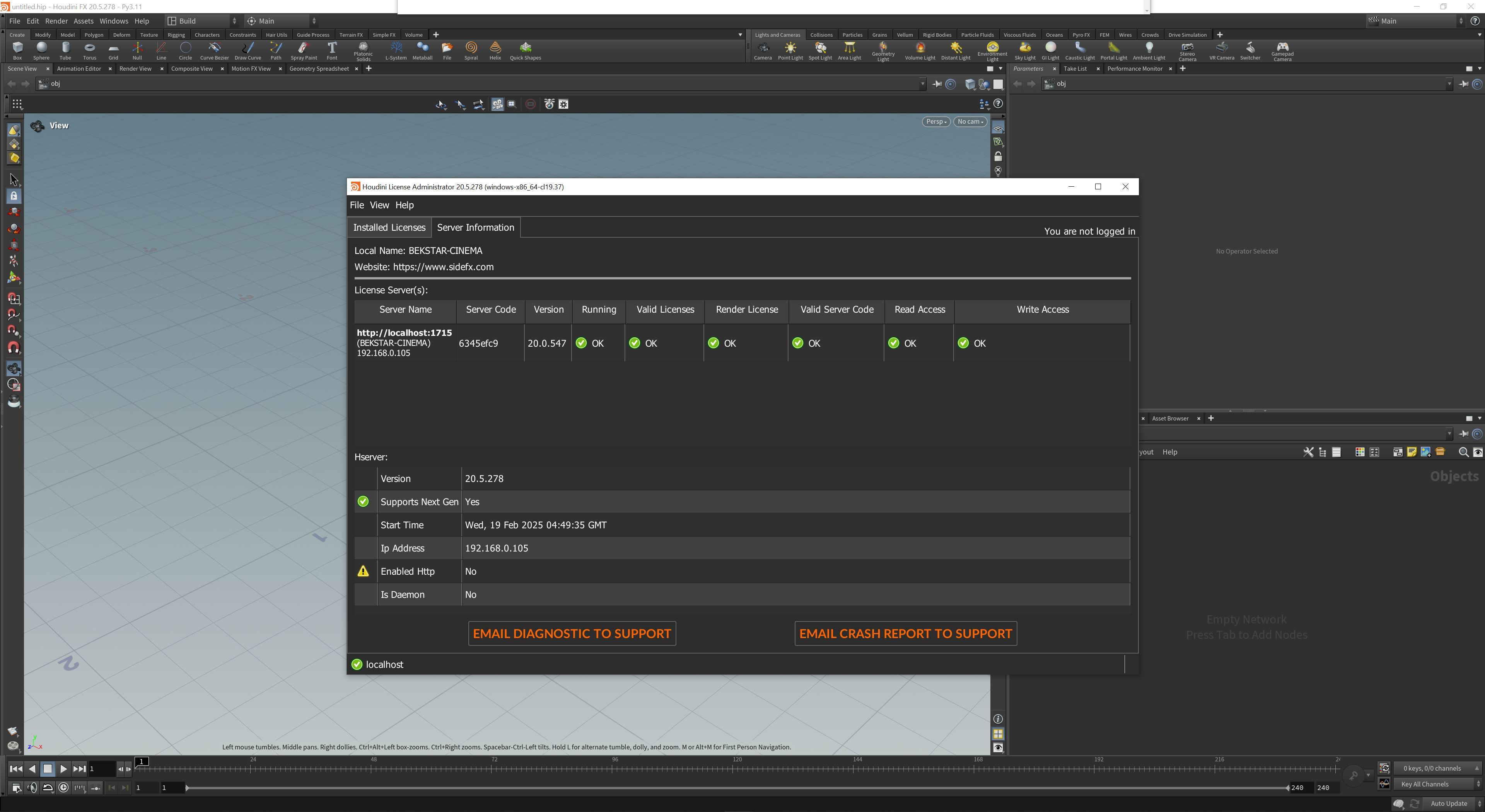Toggle pin on the Scene View path bar
This screenshot has height=812, width=1485.
click(x=937, y=84)
